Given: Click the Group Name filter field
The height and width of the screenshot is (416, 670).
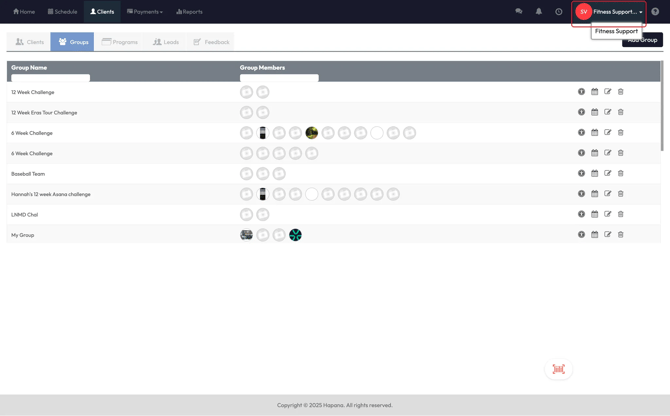Looking at the screenshot, I should 50,77.
